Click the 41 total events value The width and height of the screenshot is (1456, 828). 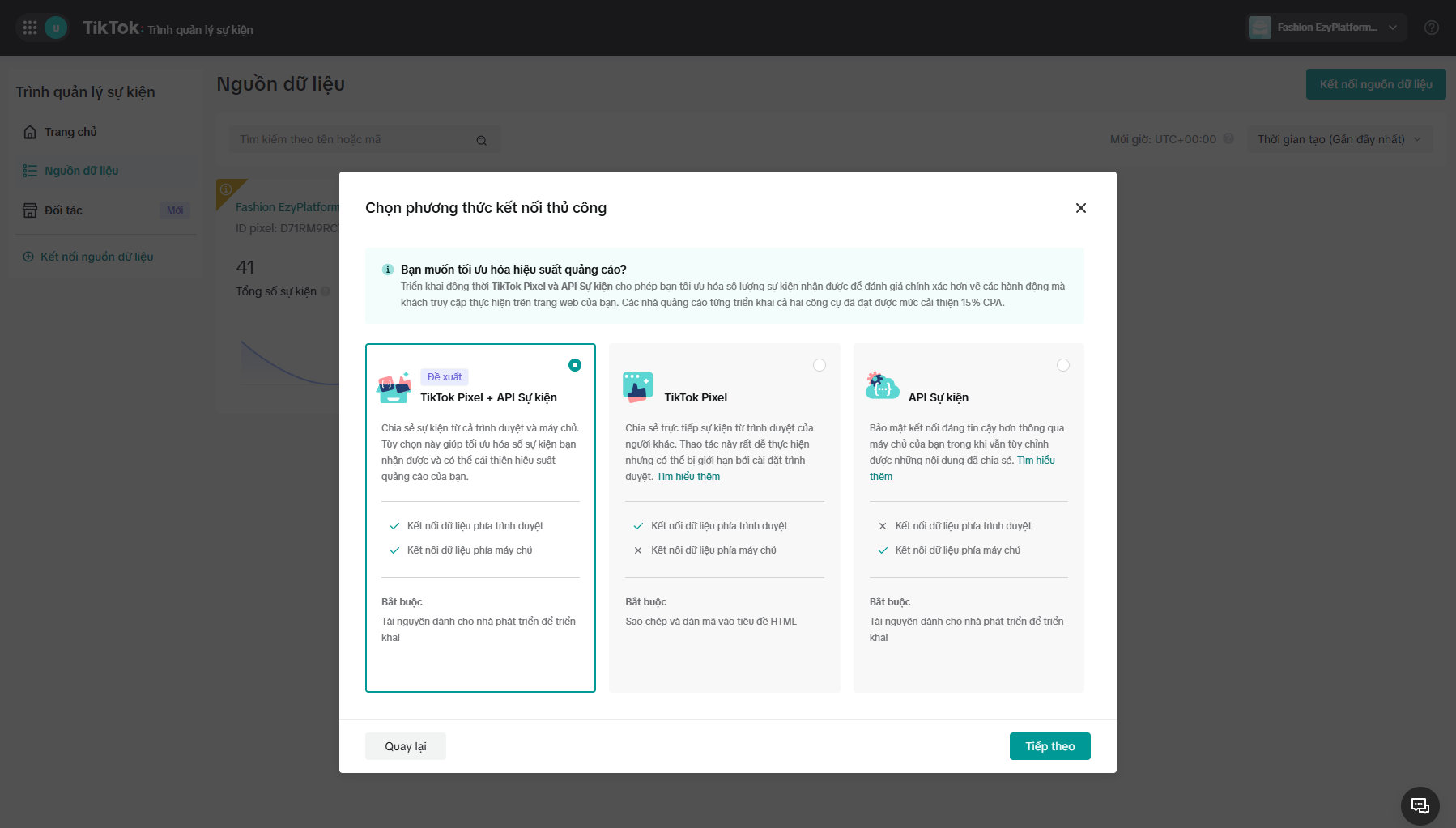(x=245, y=267)
